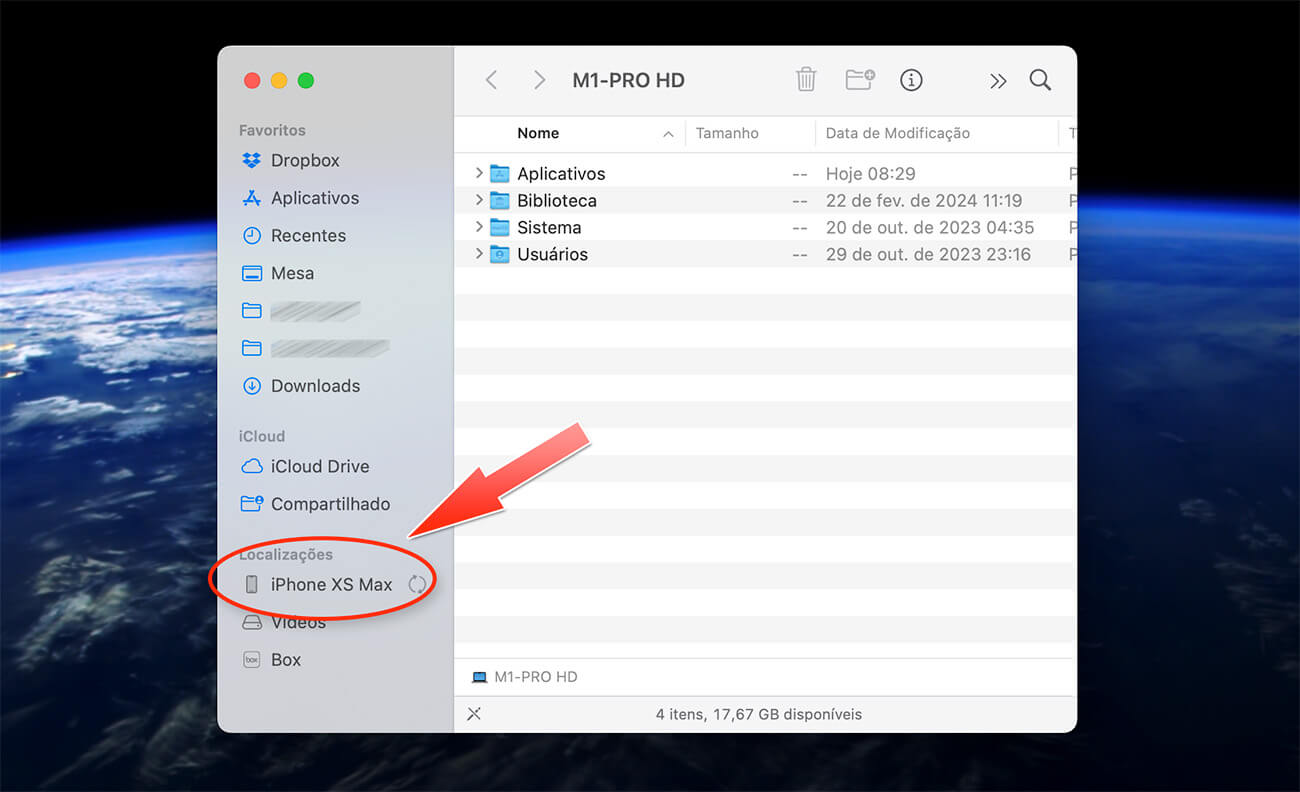The height and width of the screenshot is (792, 1300).
Task: Click the Sistema folder icon in list
Action: 499,228
